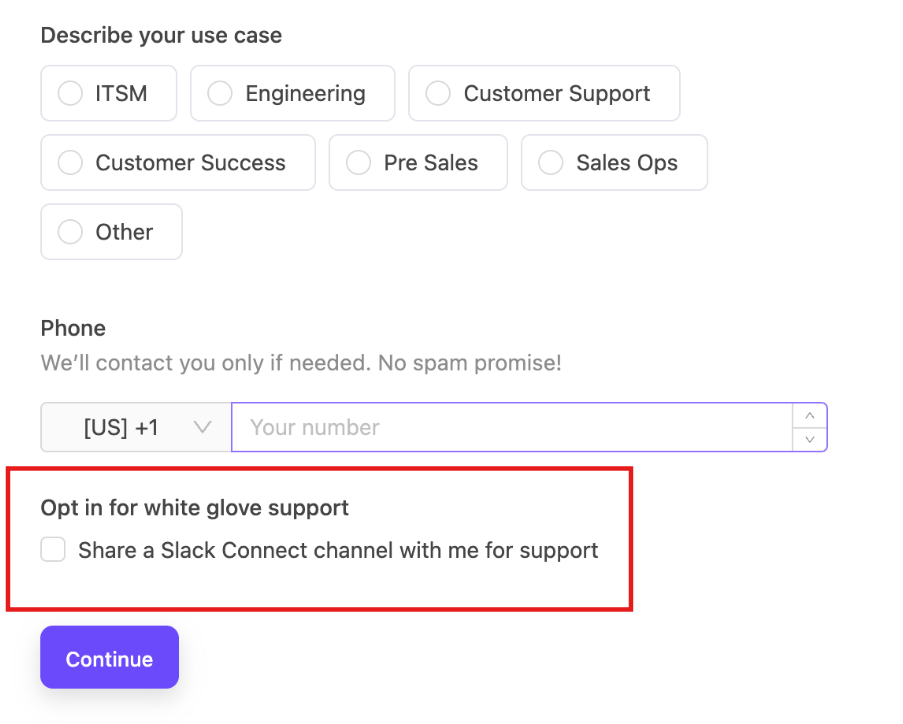This screenshot has width=903, height=724.
Task: Select the Customer Support use case
Action: pos(543,93)
